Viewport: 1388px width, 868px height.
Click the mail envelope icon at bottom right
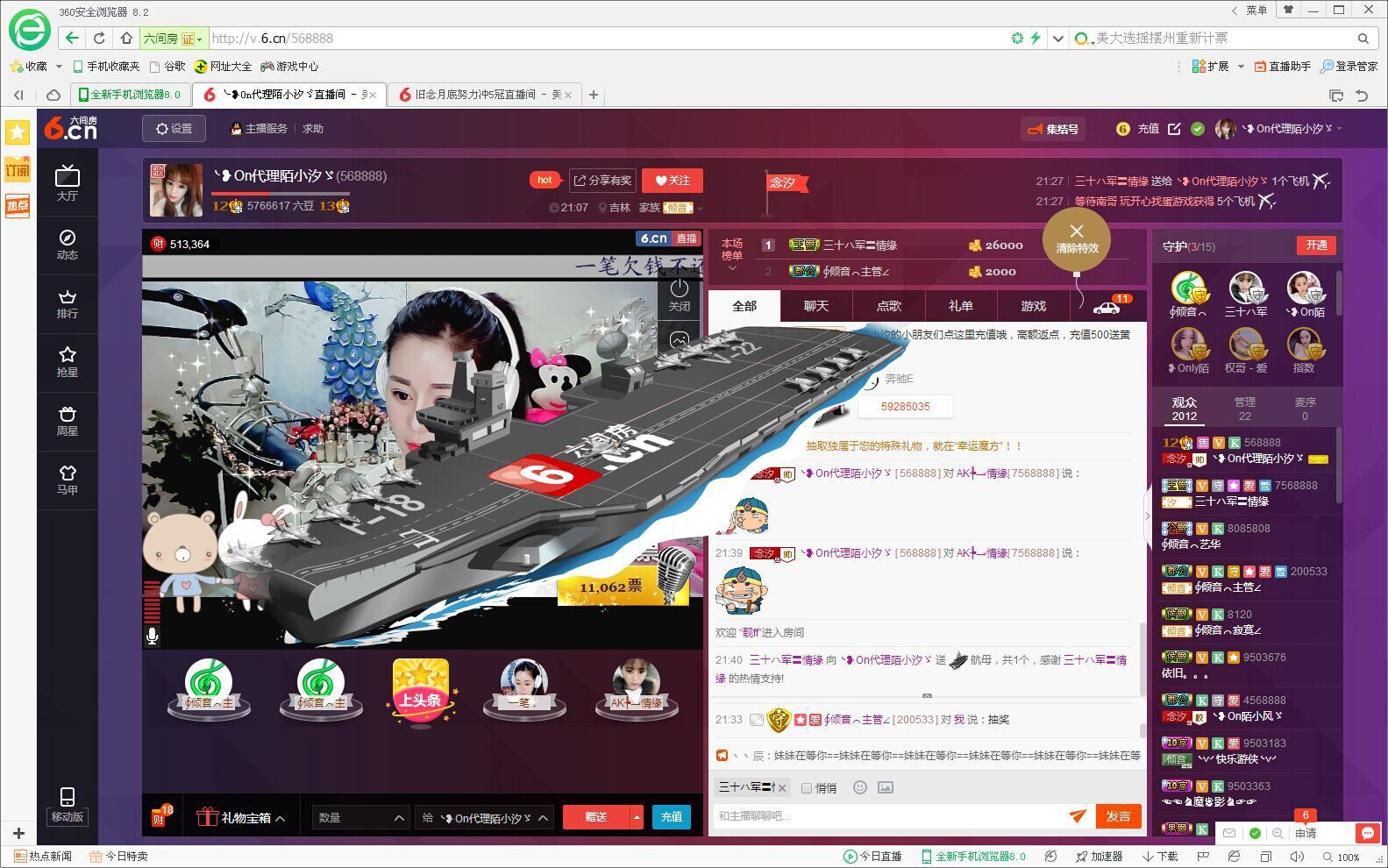tap(1229, 833)
